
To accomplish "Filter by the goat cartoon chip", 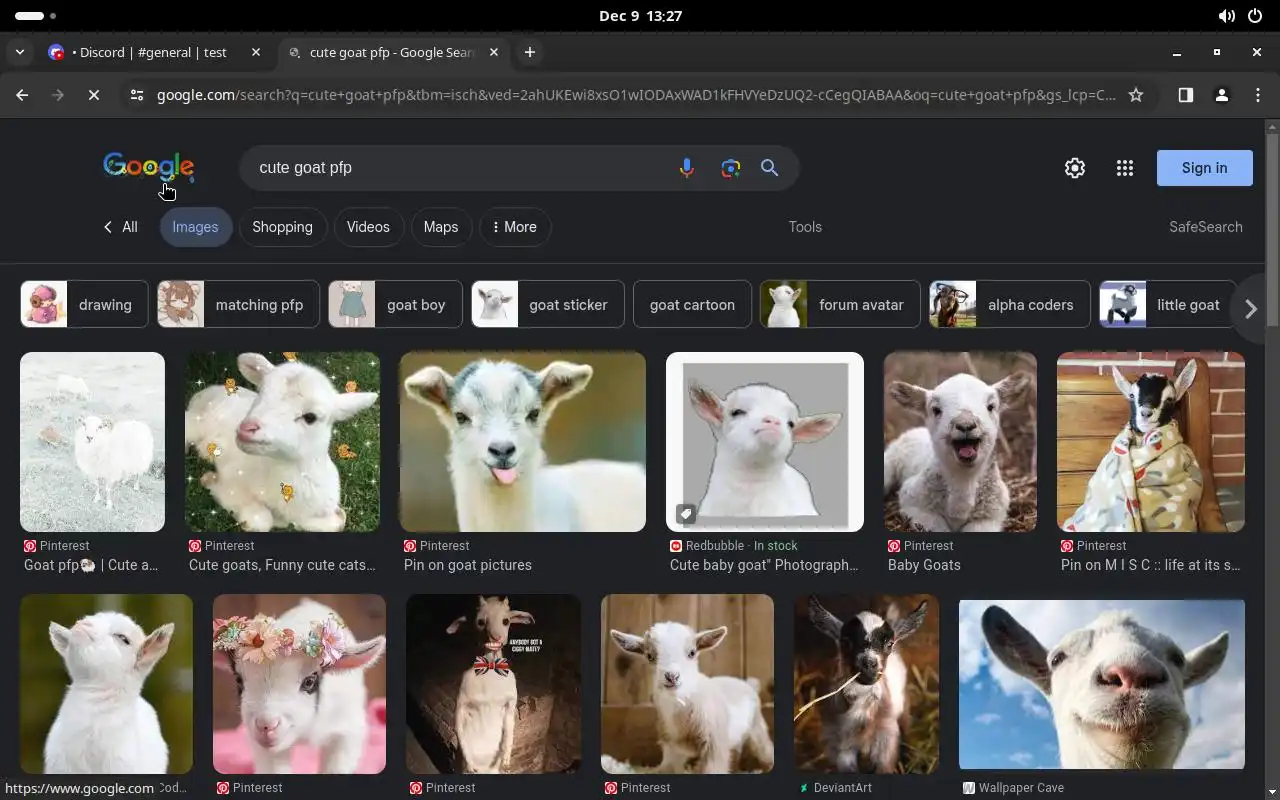I will point(692,305).
